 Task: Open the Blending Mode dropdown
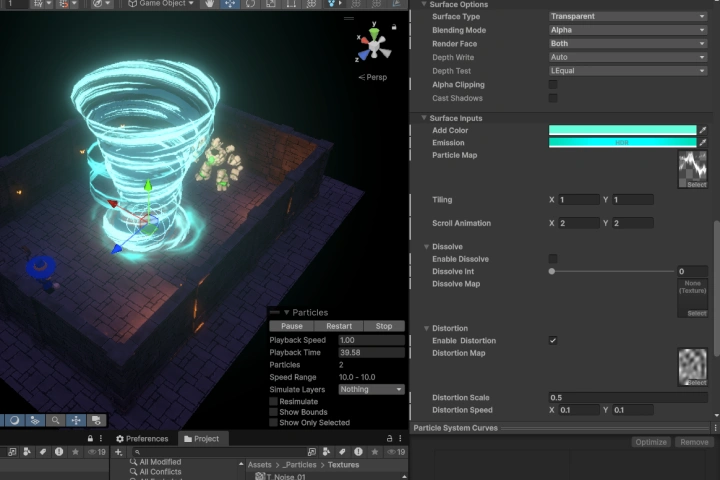pyautogui.click(x=628, y=30)
